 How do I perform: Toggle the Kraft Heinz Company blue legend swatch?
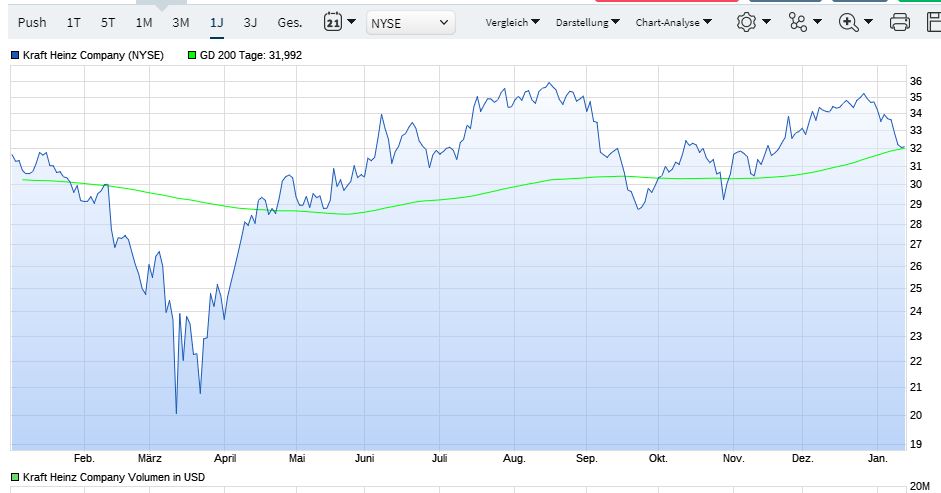(x=15, y=56)
